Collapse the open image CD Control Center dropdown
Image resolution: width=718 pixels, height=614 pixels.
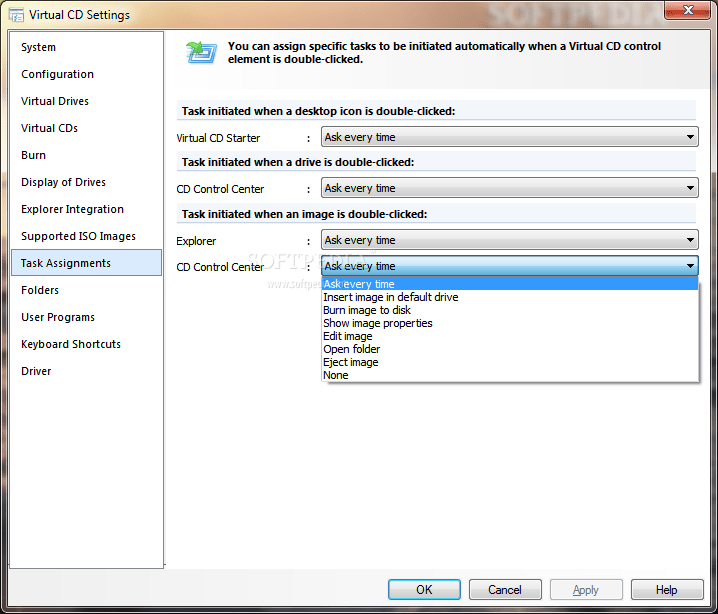pos(510,266)
